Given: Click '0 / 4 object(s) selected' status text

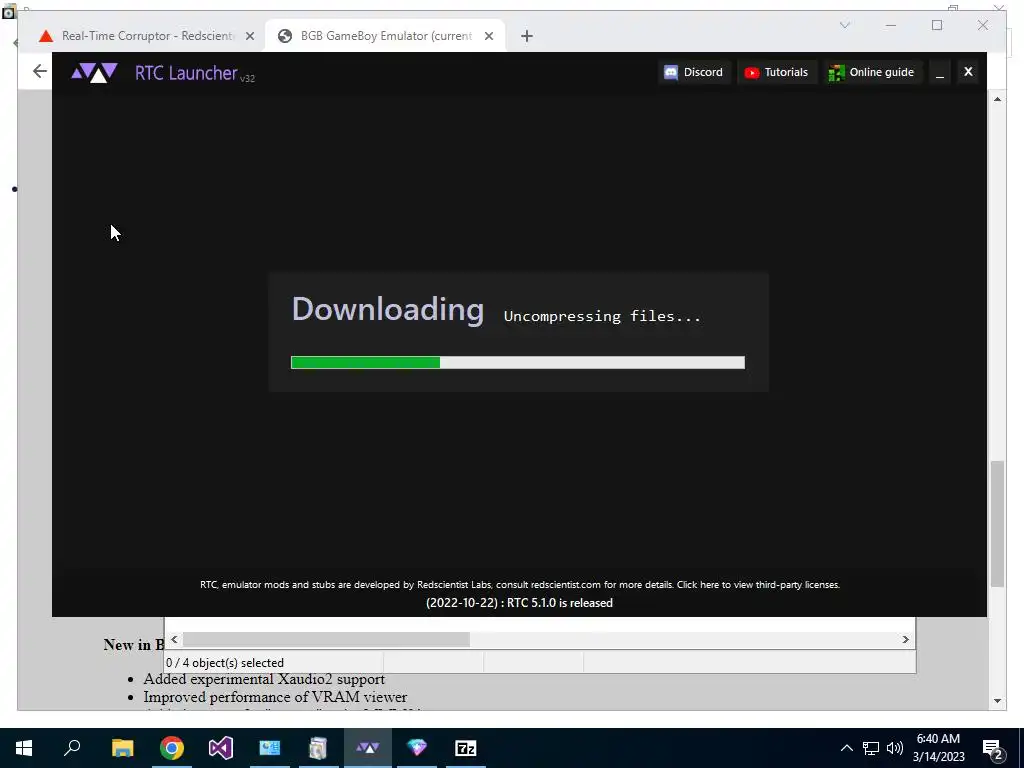Looking at the screenshot, I should (x=225, y=663).
